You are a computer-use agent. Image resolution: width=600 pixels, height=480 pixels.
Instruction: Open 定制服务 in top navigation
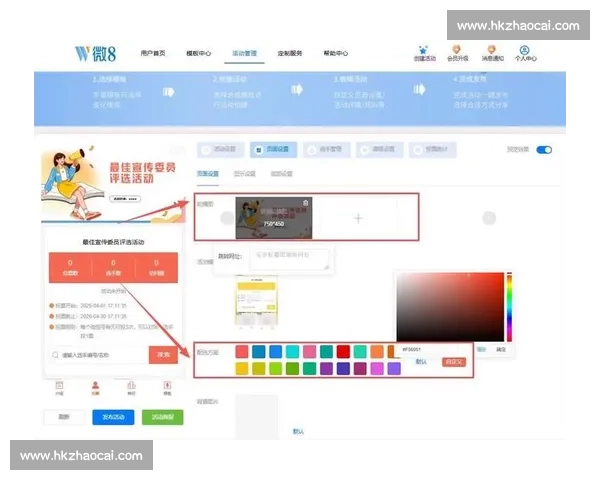pyautogui.click(x=290, y=53)
